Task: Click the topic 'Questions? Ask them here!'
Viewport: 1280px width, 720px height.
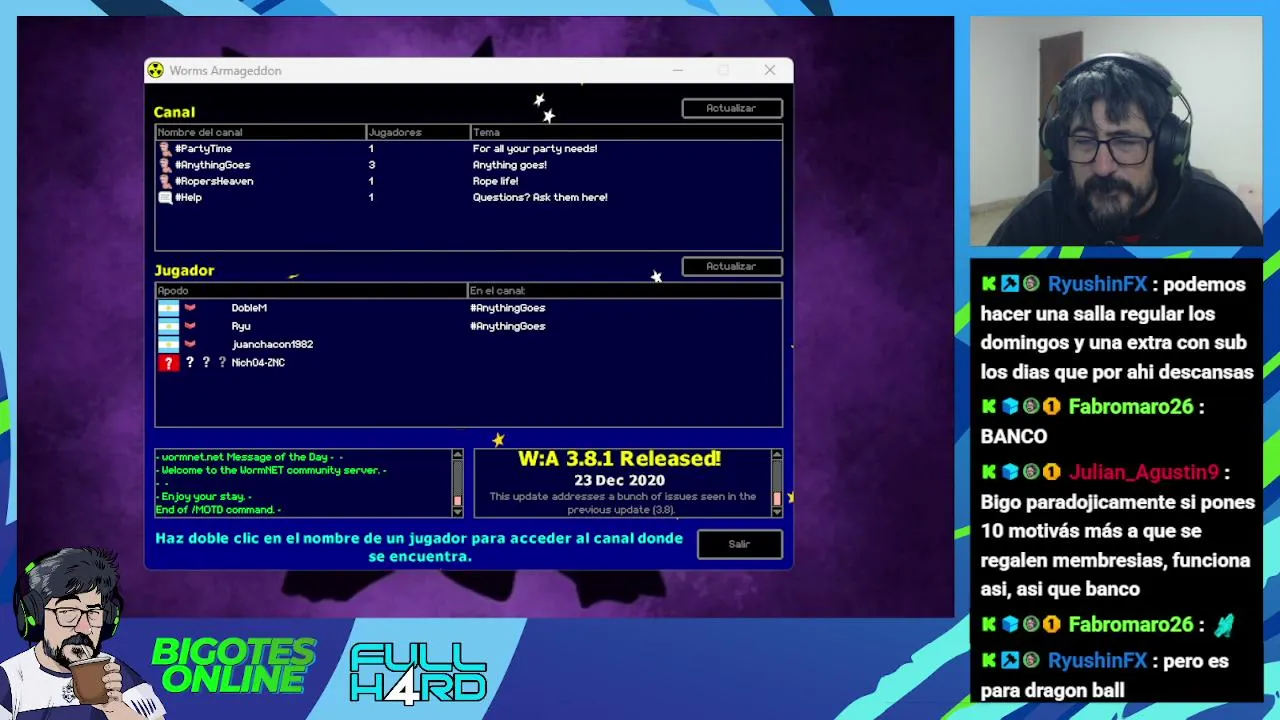Action: (540, 198)
